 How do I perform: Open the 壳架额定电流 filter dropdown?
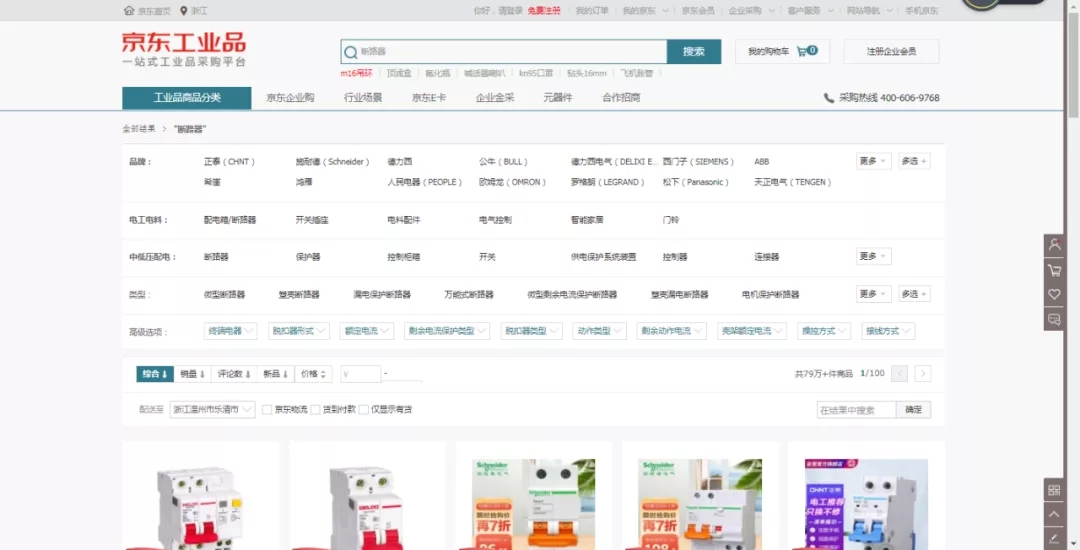click(752, 331)
